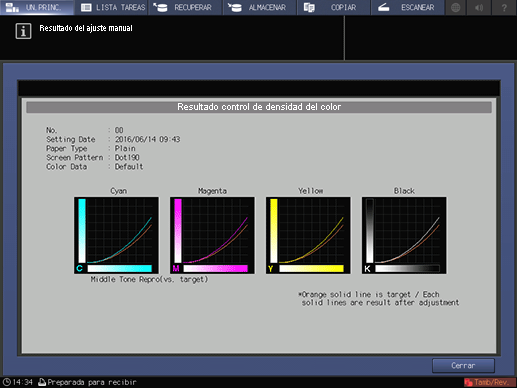Click the Preparada para recibir status text
This screenshot has height=388, width=517.
pyautogui.click(x=92, y=382)
